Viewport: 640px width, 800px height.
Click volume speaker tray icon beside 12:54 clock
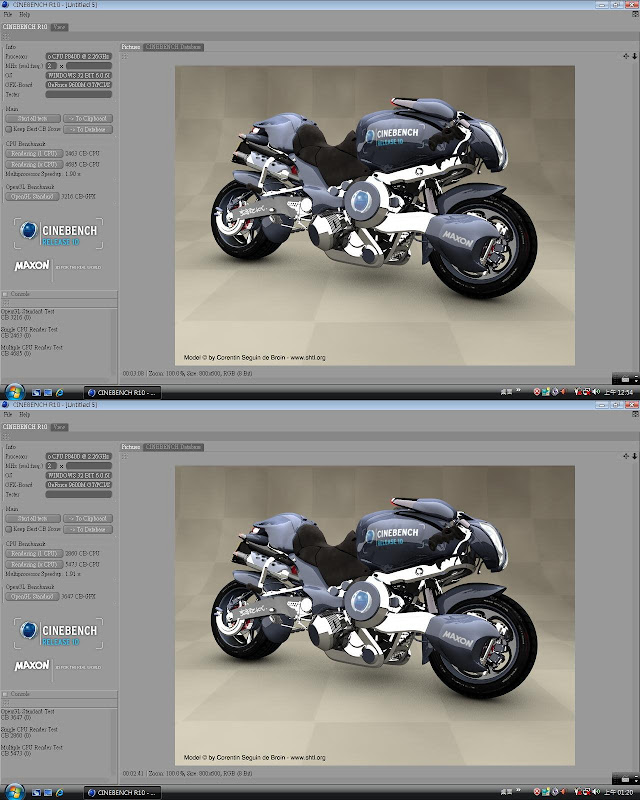596,392
